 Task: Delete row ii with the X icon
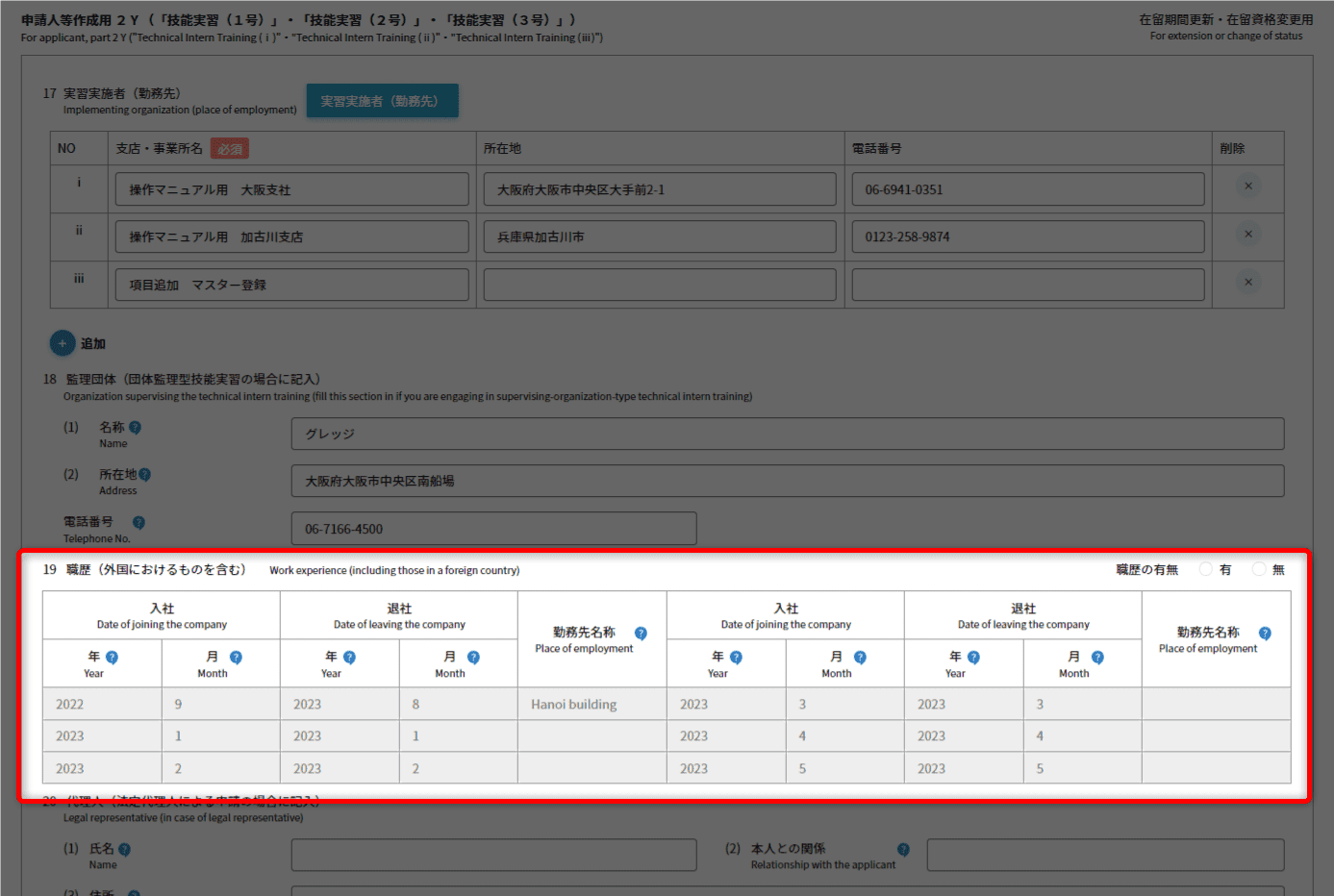(1247, 235)
